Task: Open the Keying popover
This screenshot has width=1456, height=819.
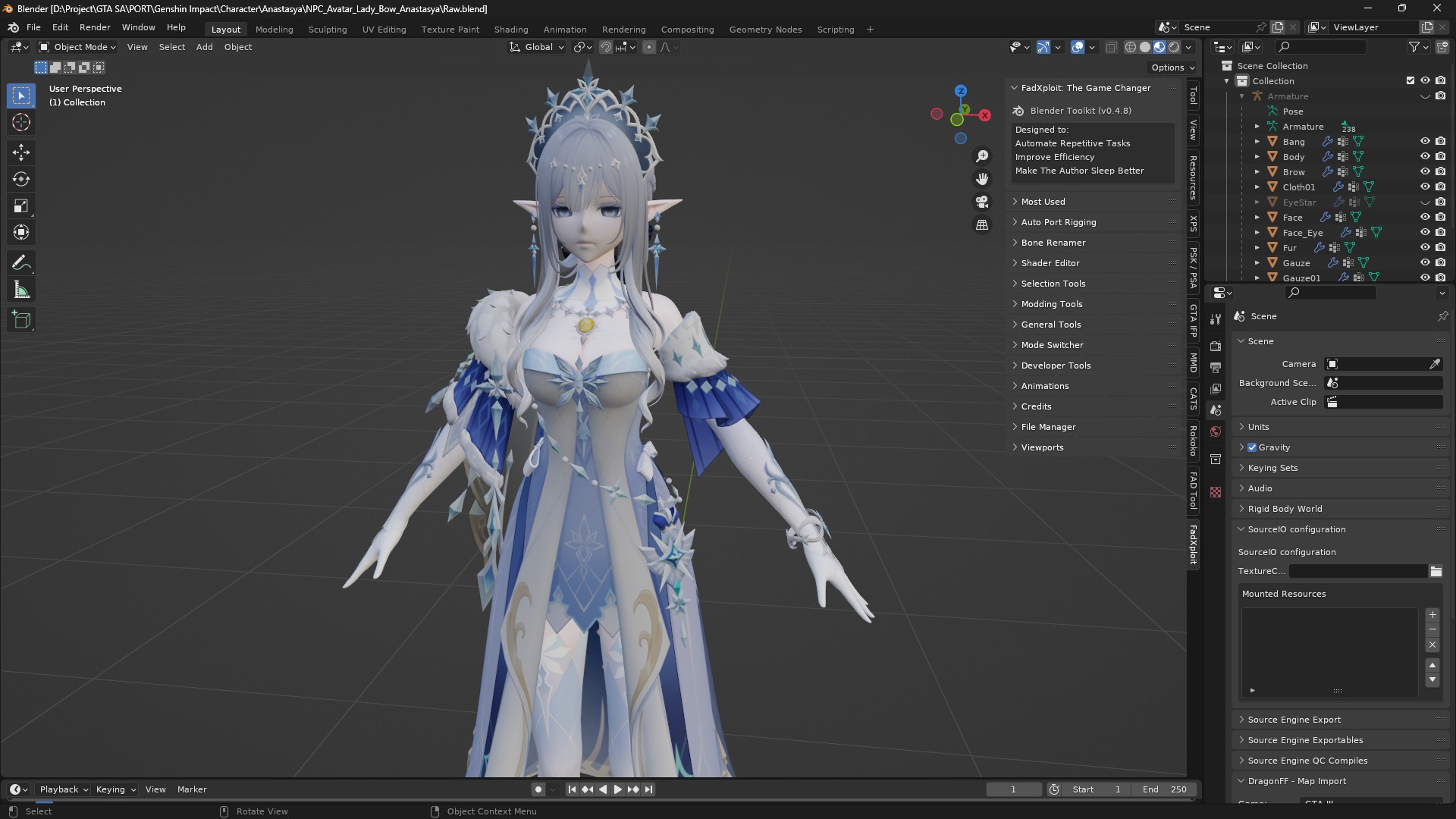Action: (115, 789)
